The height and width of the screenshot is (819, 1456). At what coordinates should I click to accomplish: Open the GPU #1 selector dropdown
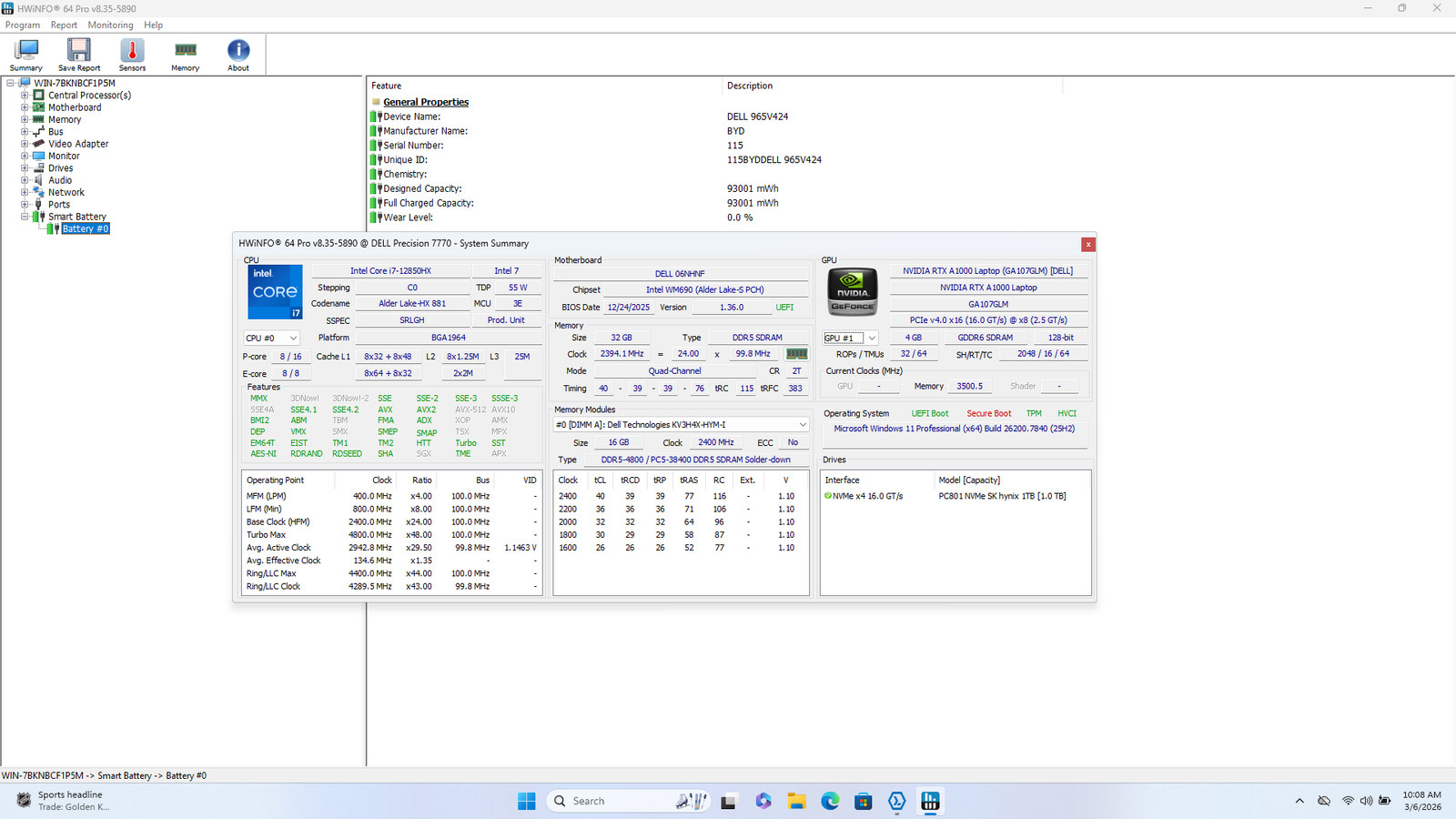[x=850, y=338]
